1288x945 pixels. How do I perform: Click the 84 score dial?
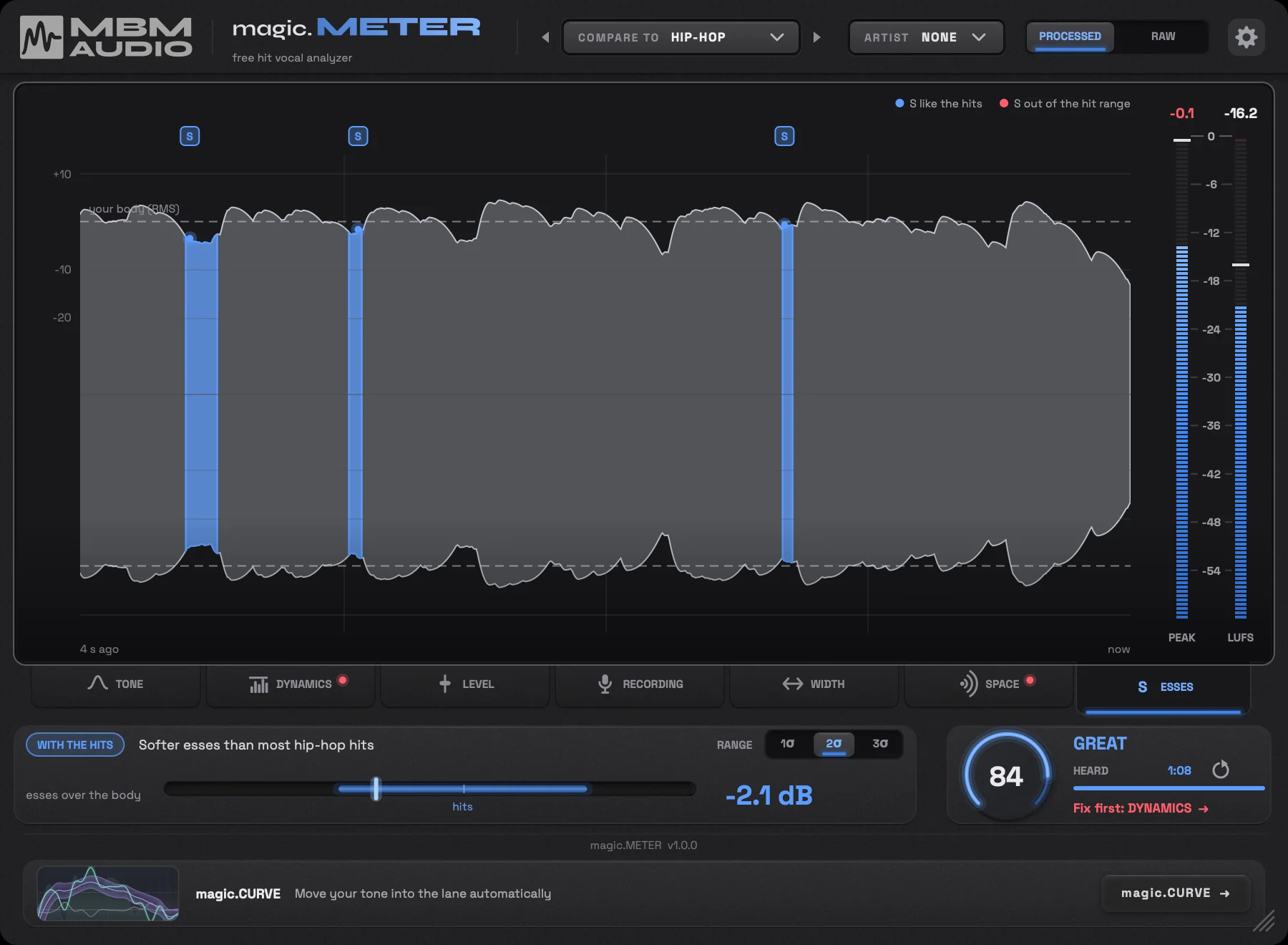click(x=1007, y=776)
